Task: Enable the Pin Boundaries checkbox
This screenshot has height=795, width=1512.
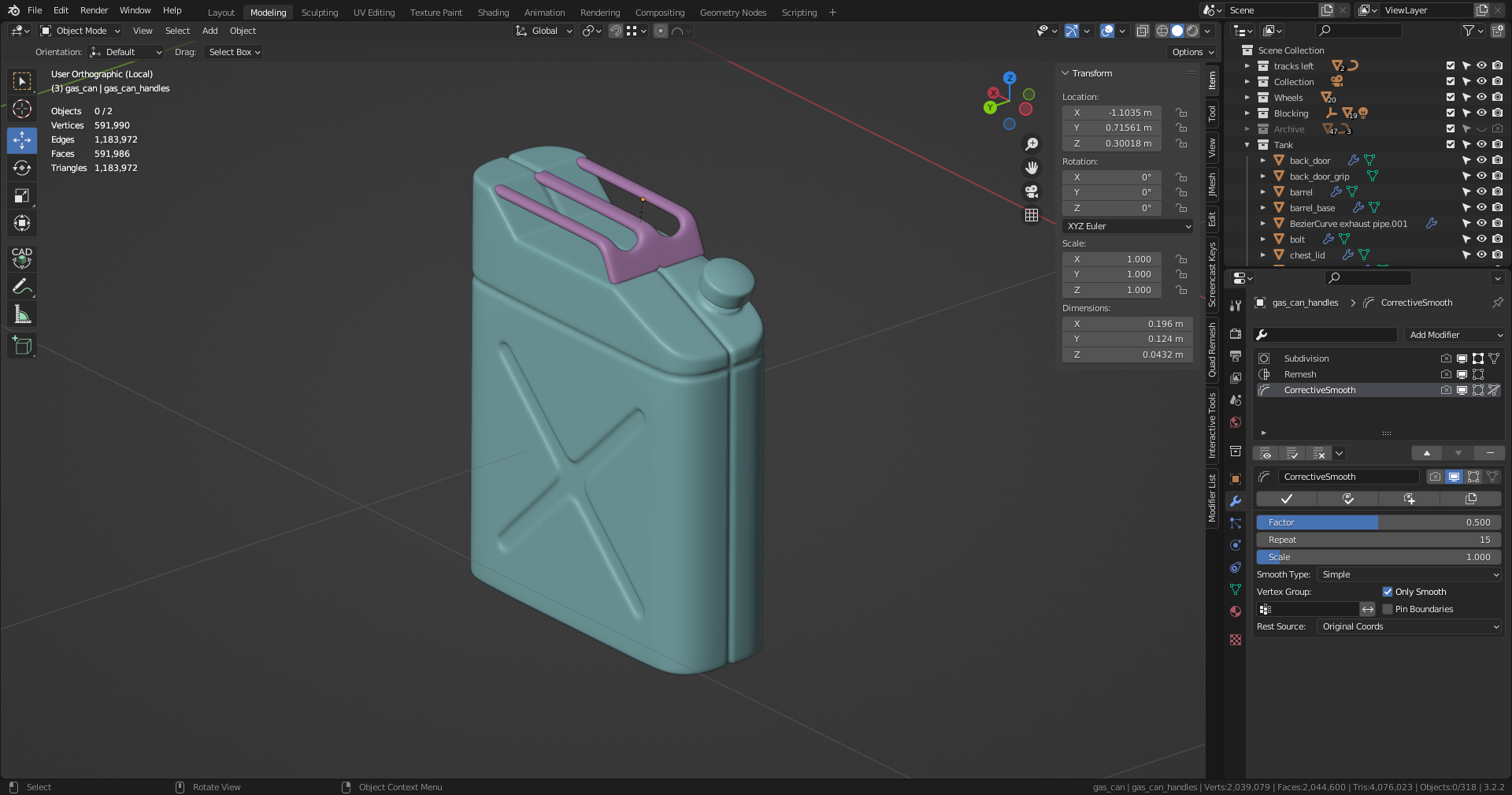Action: pyautogui.click(x=1388, y=609)
